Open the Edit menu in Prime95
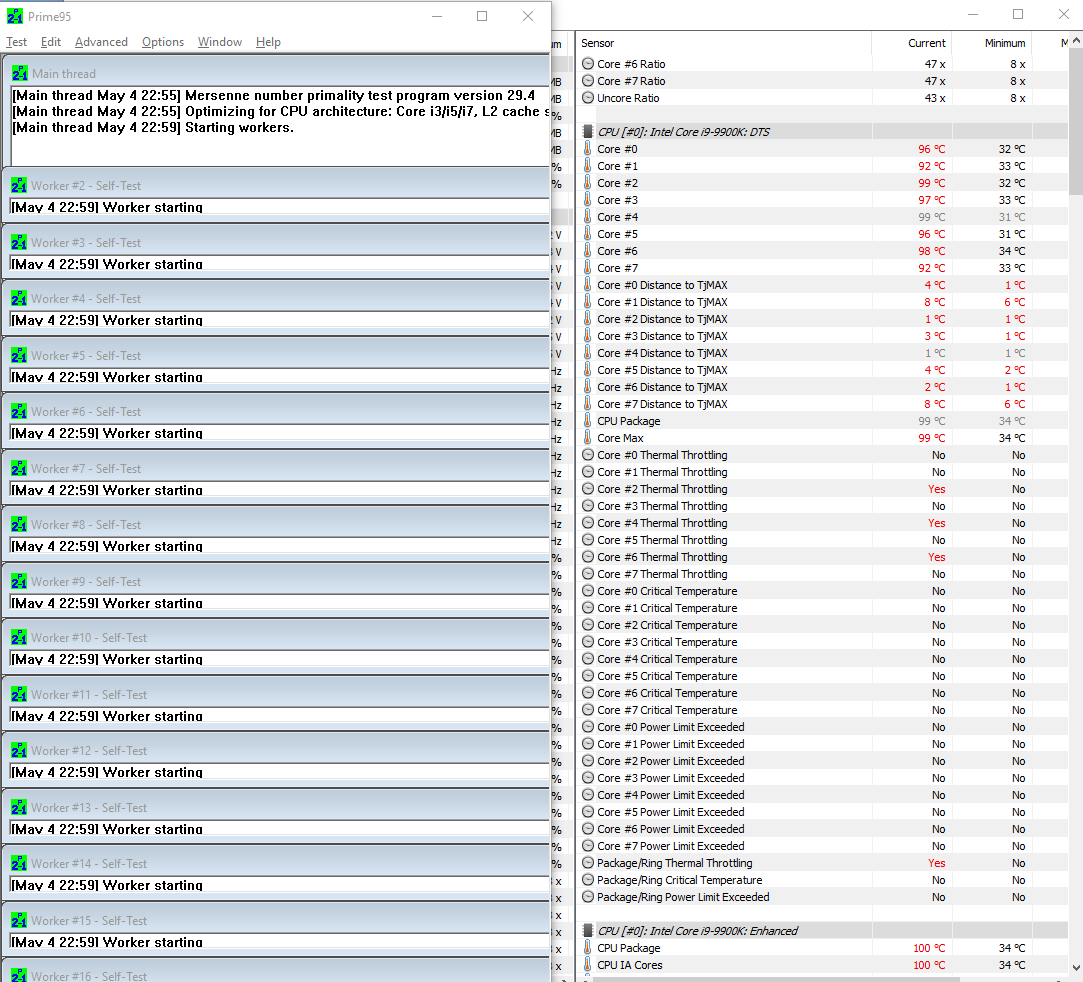Screen dimensions: 1083x982 pos(50,42)
